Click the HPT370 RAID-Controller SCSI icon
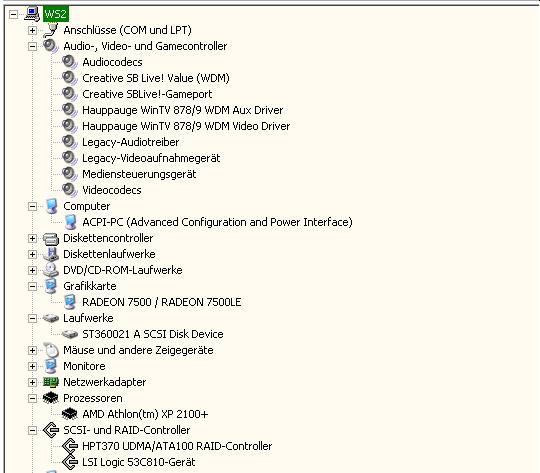The width and height of the screenshot is (540, 473). 70,446
